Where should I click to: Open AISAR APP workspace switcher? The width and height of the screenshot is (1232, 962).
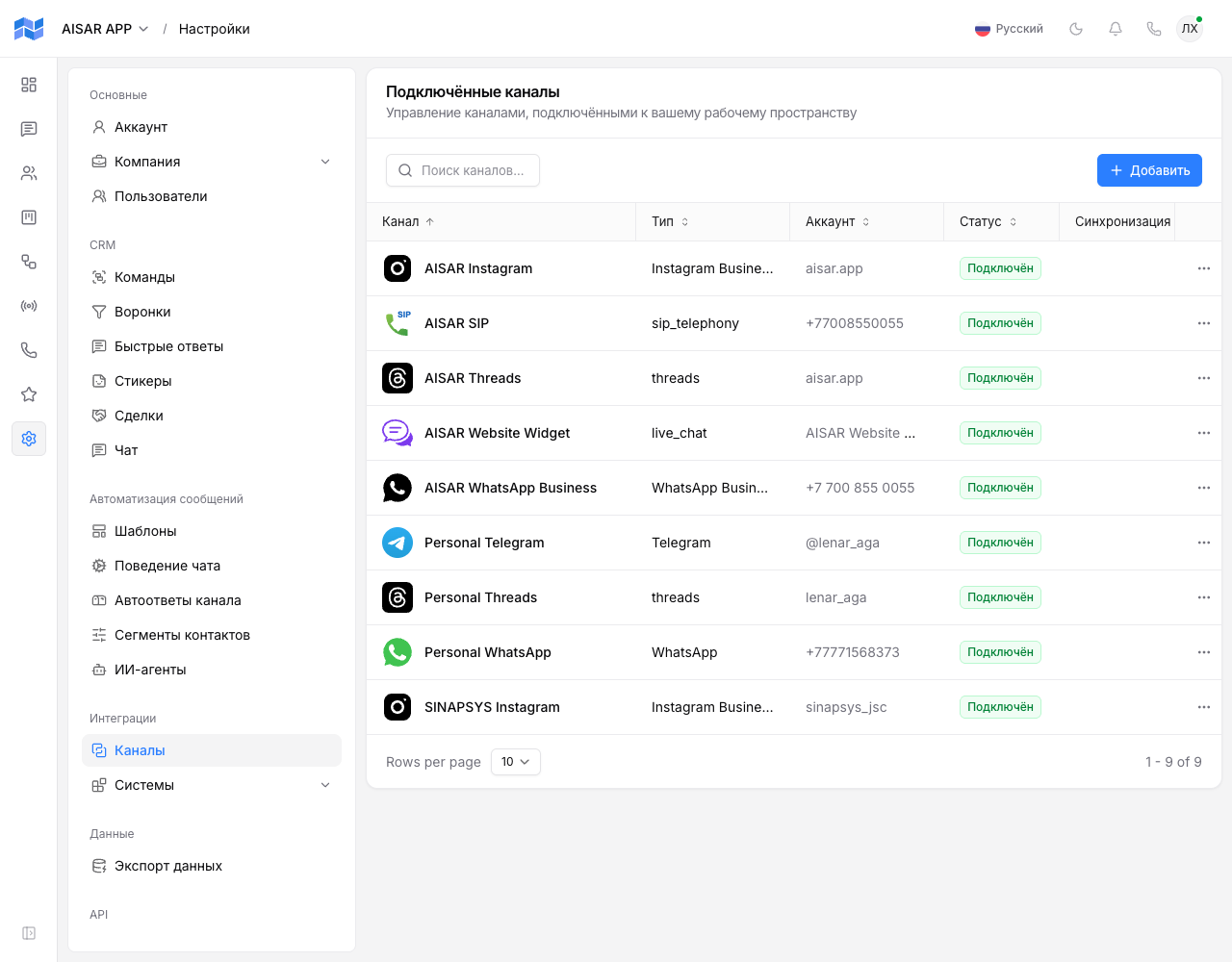105,29
